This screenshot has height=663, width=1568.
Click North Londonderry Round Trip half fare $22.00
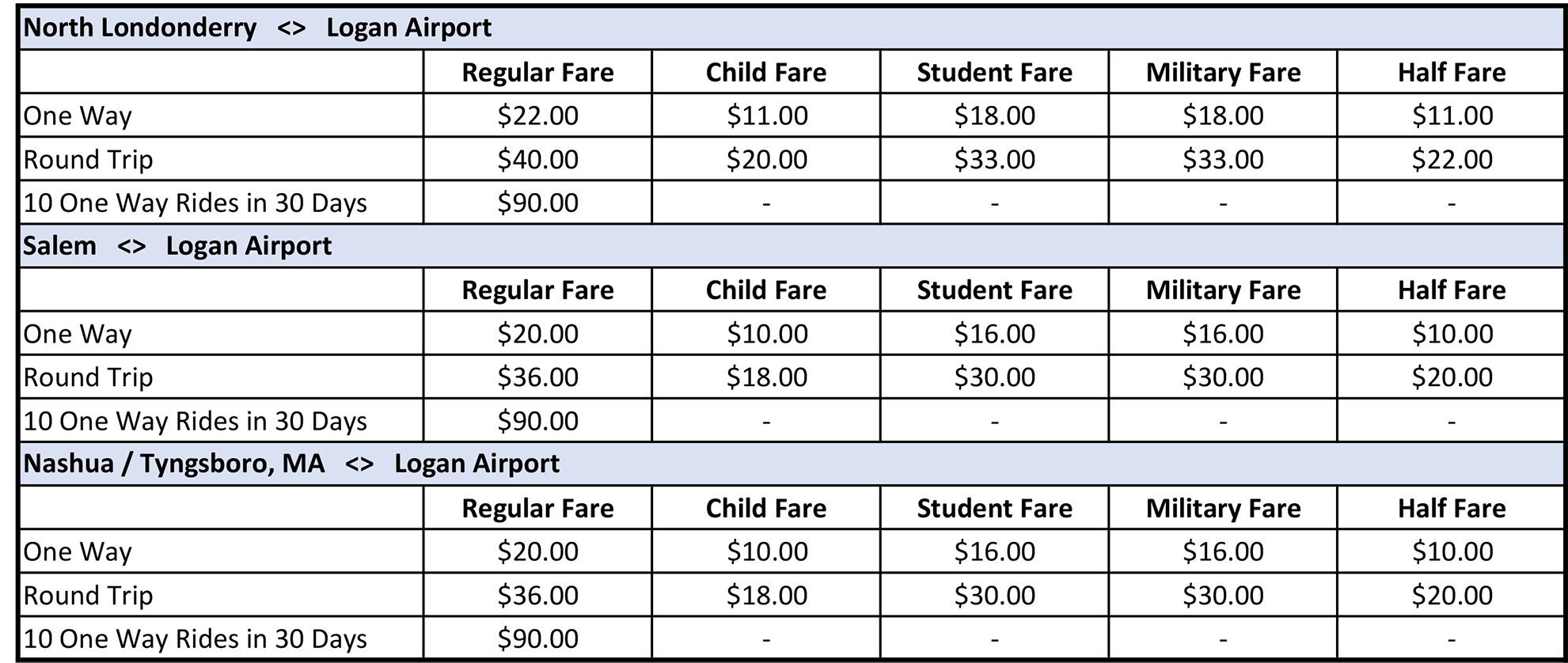pos(1452,159)
